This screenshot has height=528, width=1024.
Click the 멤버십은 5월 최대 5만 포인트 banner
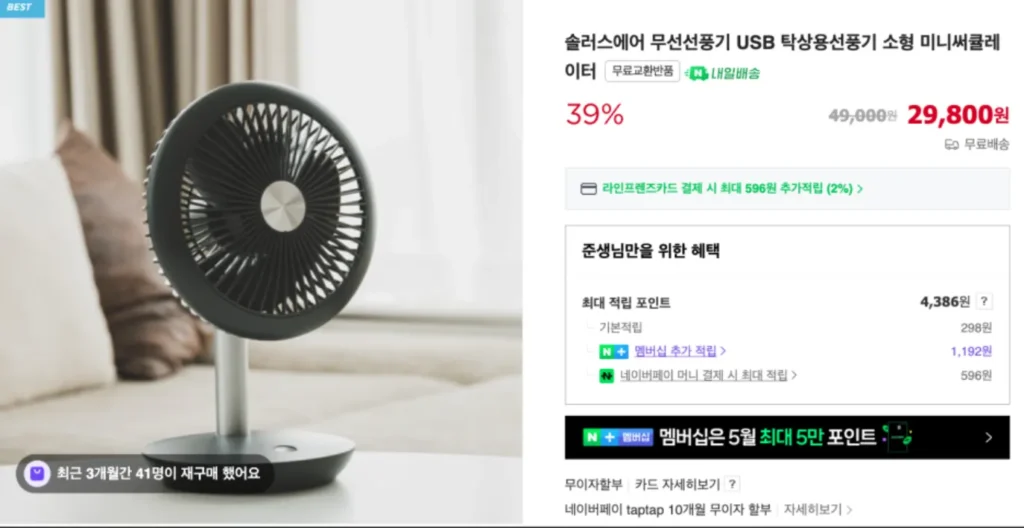[x=787, y=437]
